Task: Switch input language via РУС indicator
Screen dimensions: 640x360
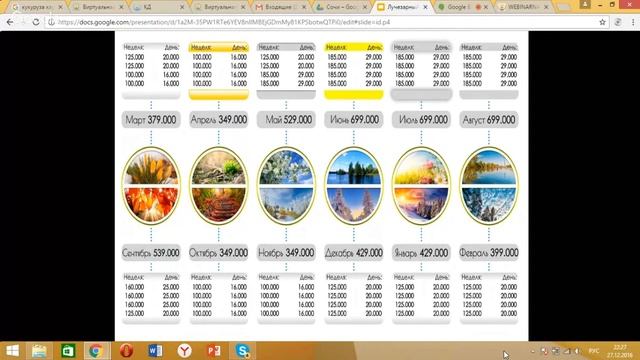Action: pyautogui.click(x=594, y=351)
